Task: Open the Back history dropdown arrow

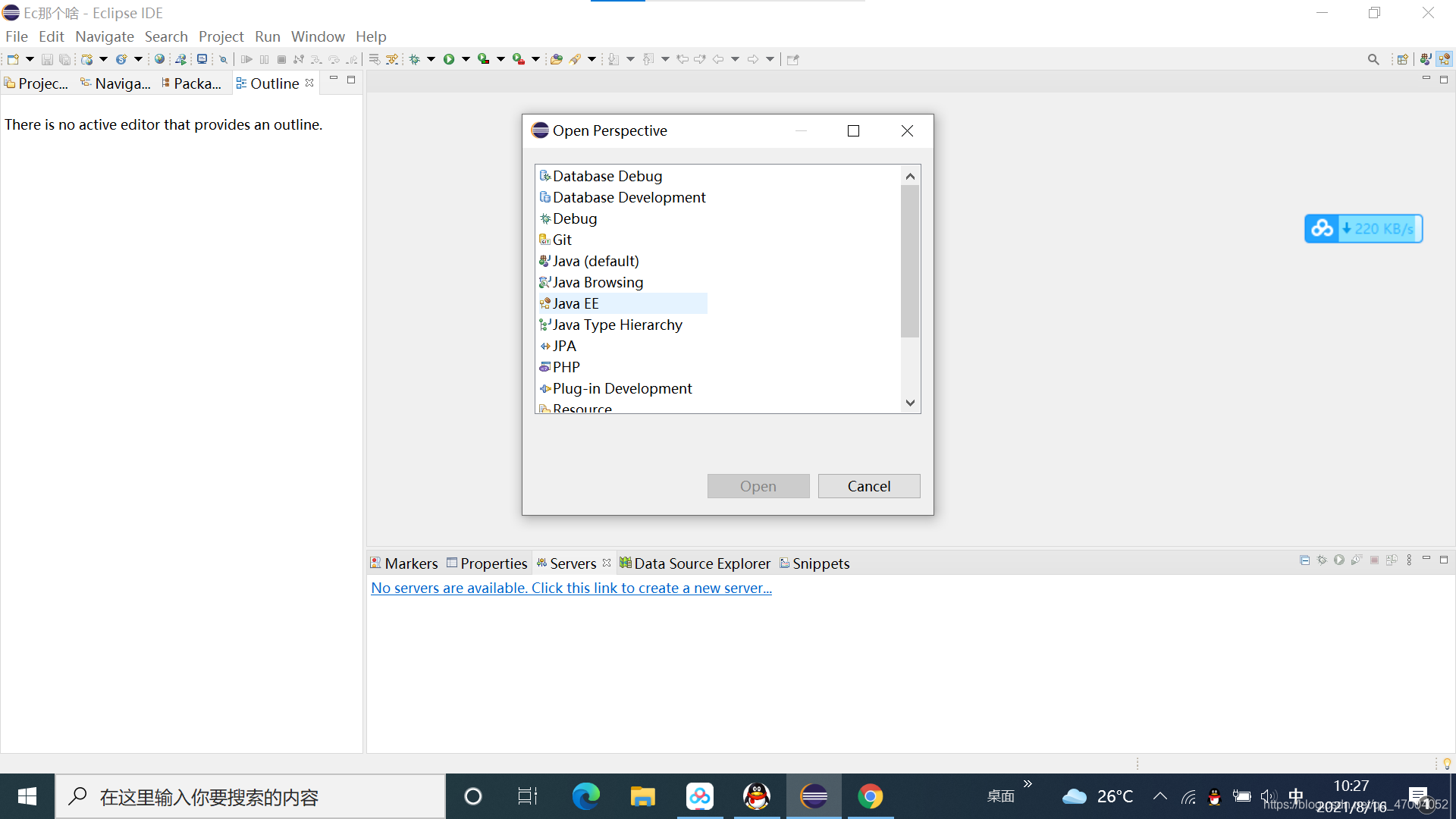Action: [735, 59]
